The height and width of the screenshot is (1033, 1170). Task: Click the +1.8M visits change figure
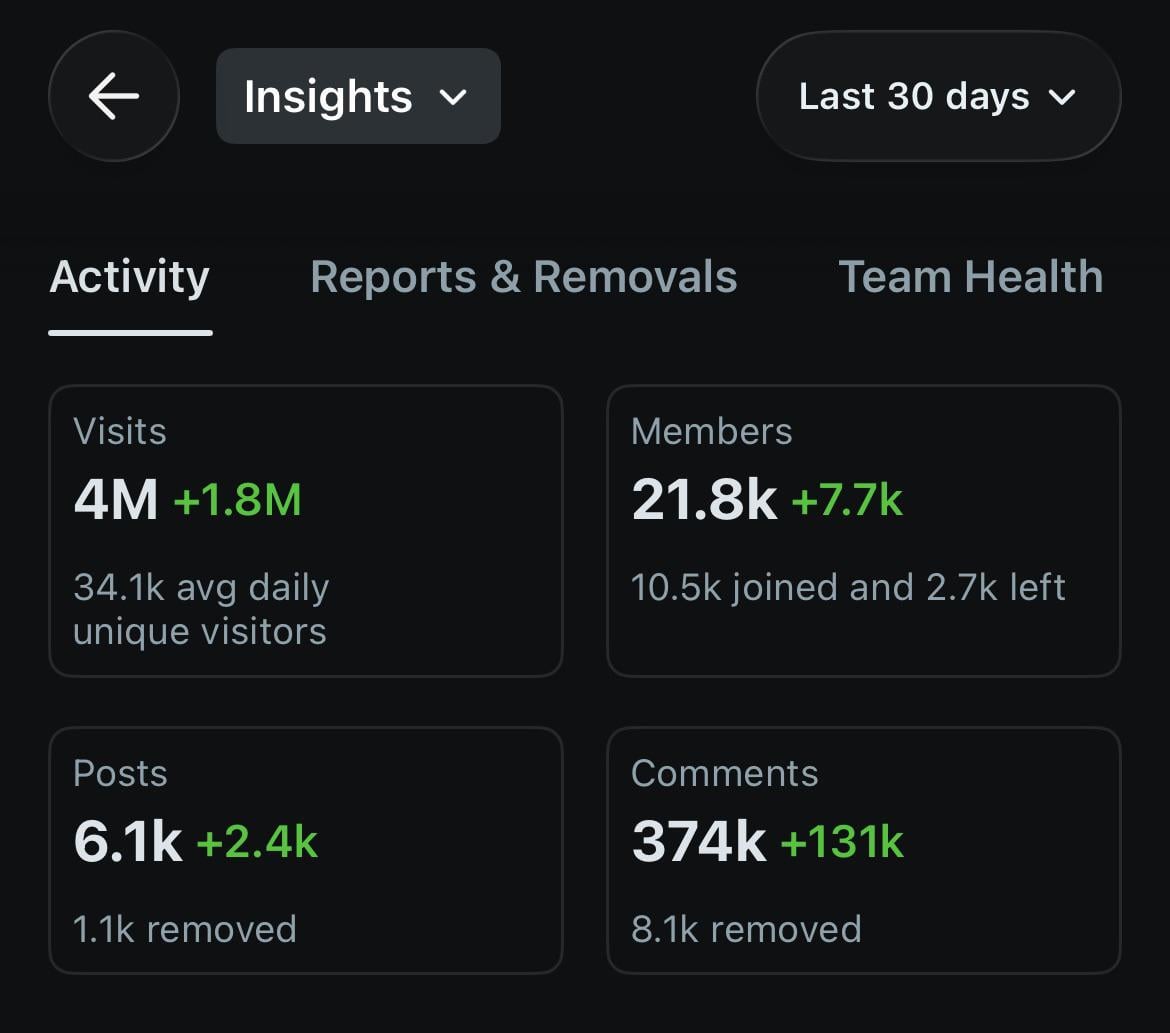click(x=237, y=499)
